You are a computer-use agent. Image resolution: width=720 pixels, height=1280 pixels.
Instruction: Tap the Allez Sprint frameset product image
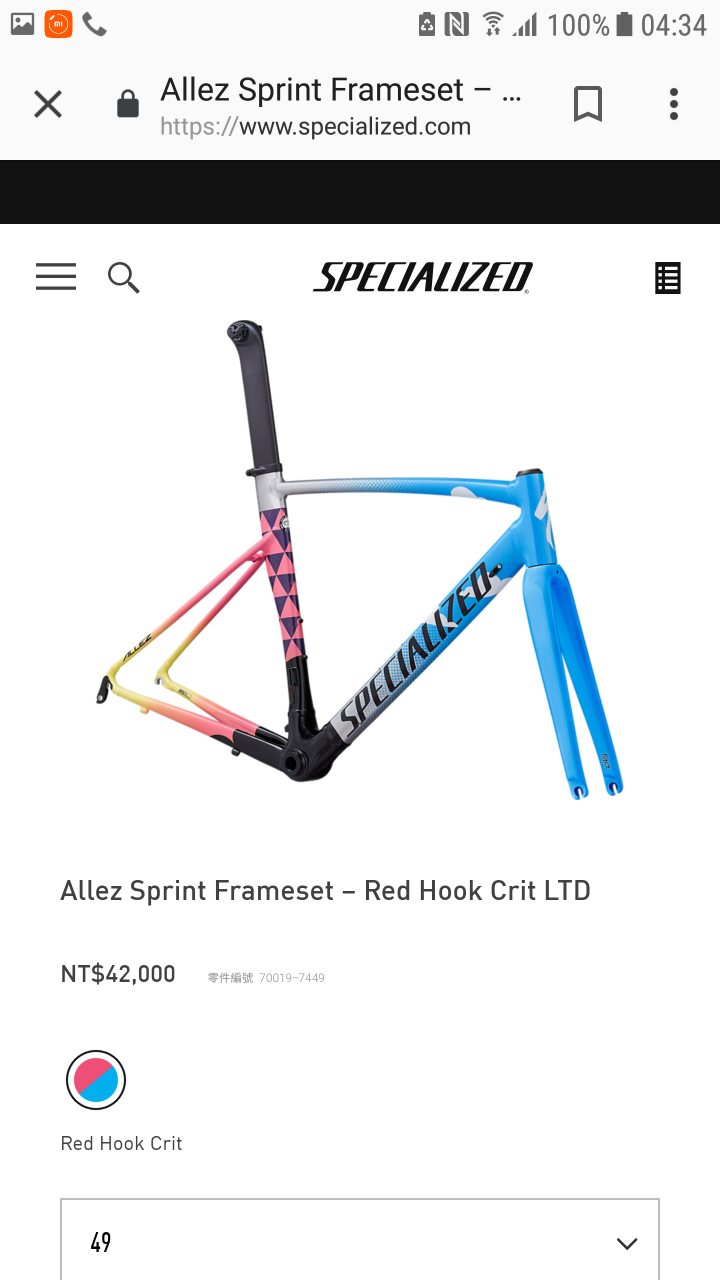[x=360, y=560]
